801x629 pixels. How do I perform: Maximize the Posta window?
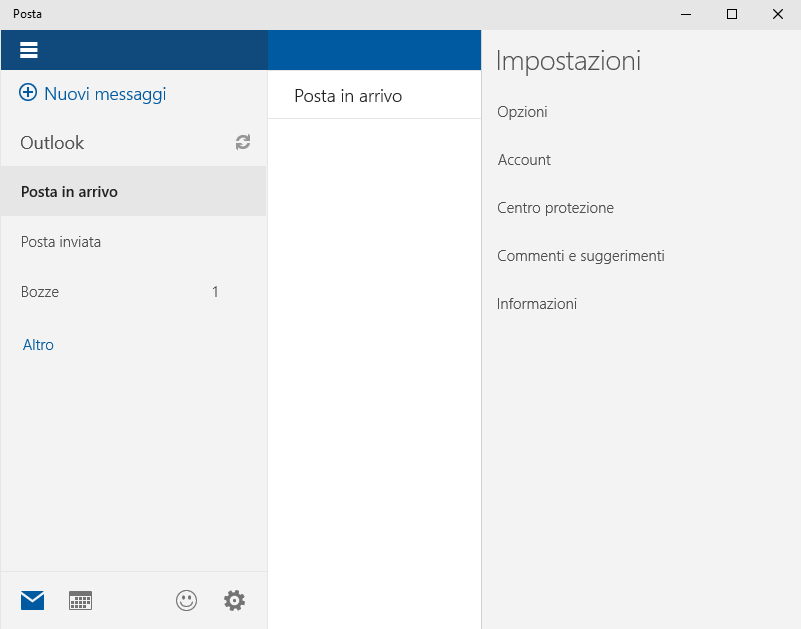pyautogui.click(x=732, y=14)
